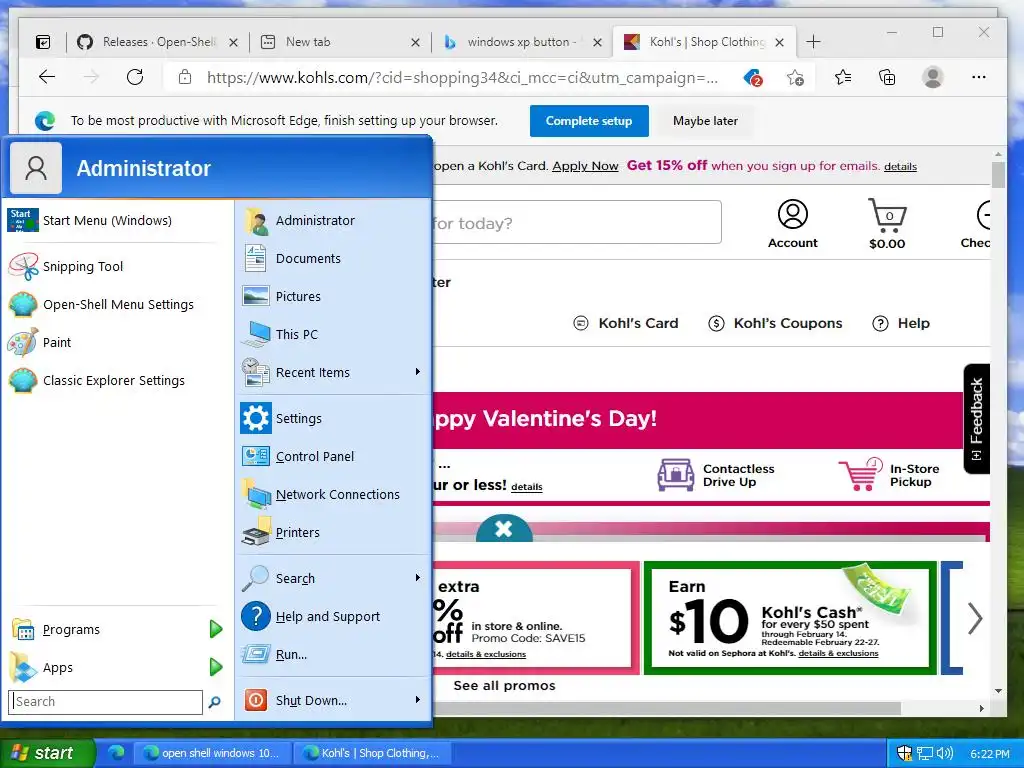
Task: Click the Kohl's search box
Action: click(x=577, y=223)
